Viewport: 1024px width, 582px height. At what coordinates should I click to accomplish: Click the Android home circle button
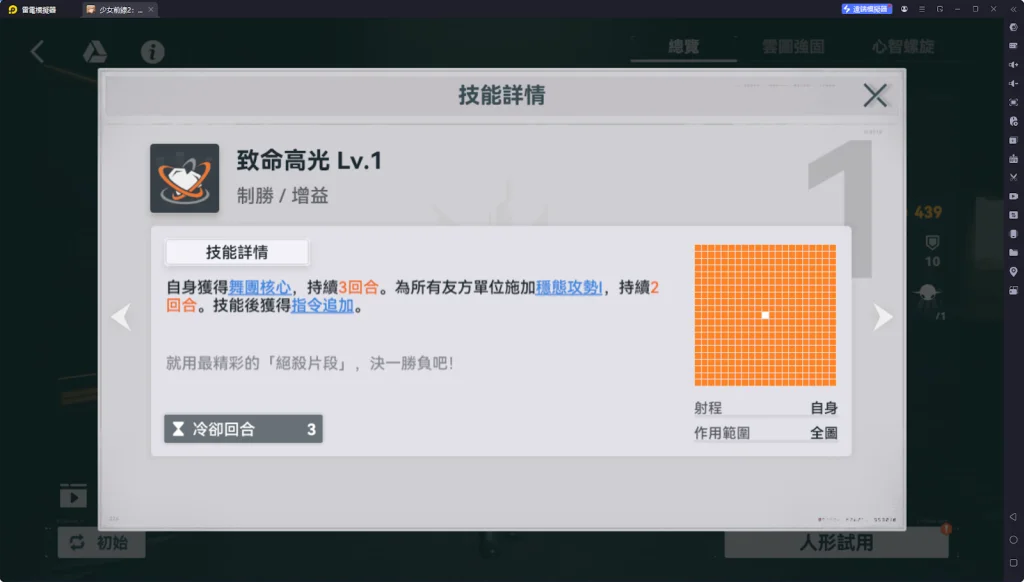coord(1014,540)
